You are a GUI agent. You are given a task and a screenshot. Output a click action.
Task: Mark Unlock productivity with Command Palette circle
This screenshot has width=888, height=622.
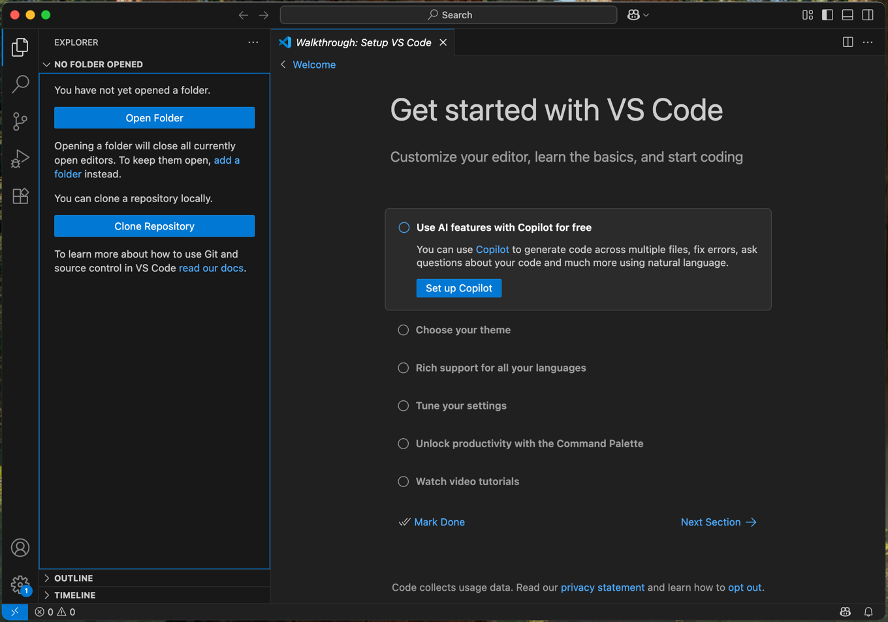(x=403, y=444)
